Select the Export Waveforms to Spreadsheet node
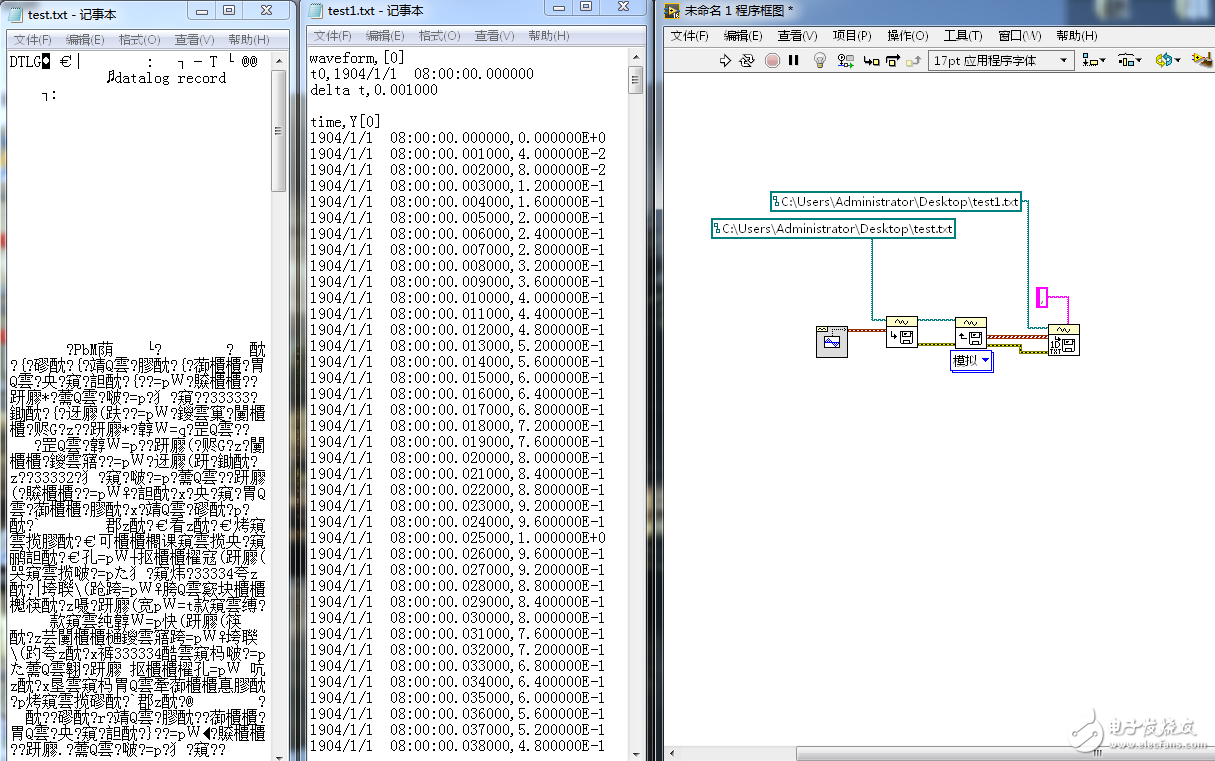Screen dimensions: 1215x761 coord(1064,340)
